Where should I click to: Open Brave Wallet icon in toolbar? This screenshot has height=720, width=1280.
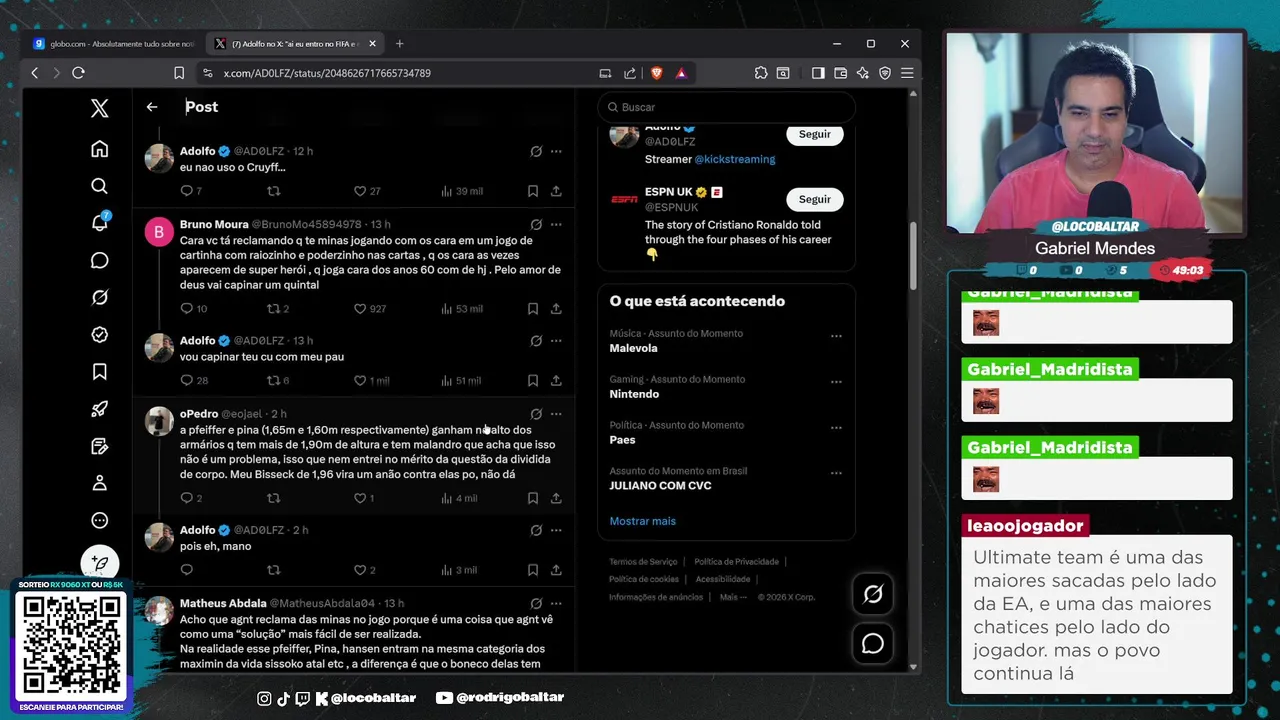[840, 73]
